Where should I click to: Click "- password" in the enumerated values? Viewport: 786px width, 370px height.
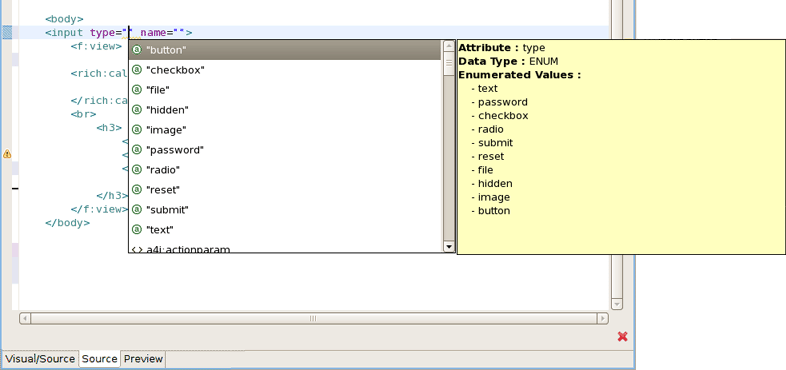click(499, 102)
